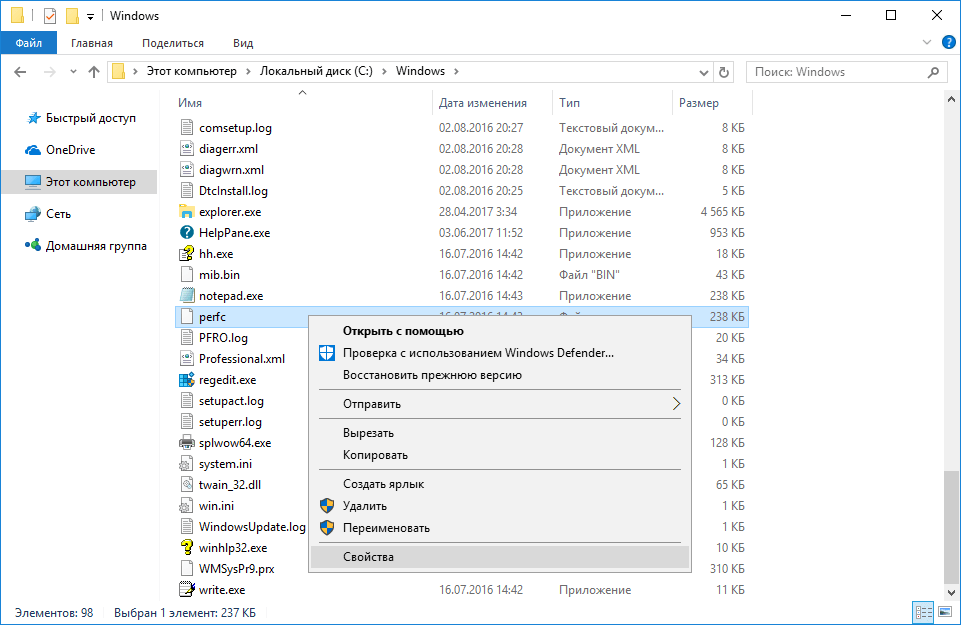
Task: Open the Вид ribbon tab
Action: (x=243, y=43)
